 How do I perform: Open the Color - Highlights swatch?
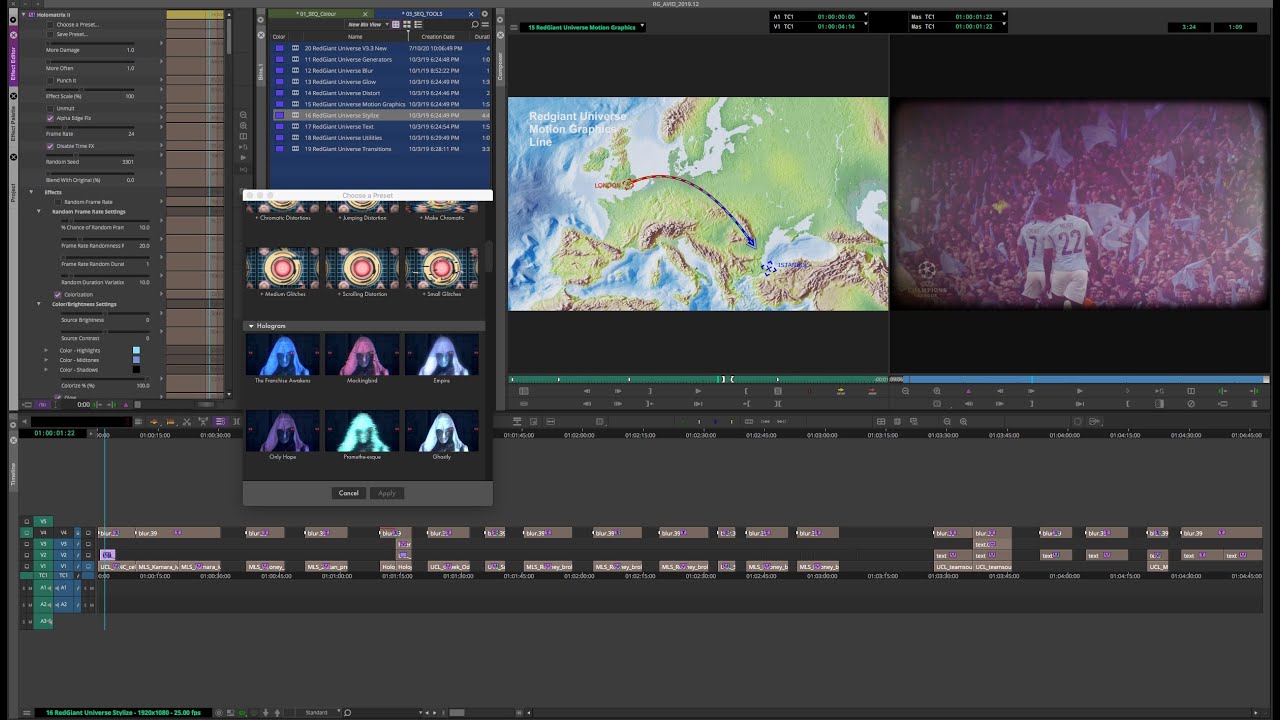[x=137, y=350]
